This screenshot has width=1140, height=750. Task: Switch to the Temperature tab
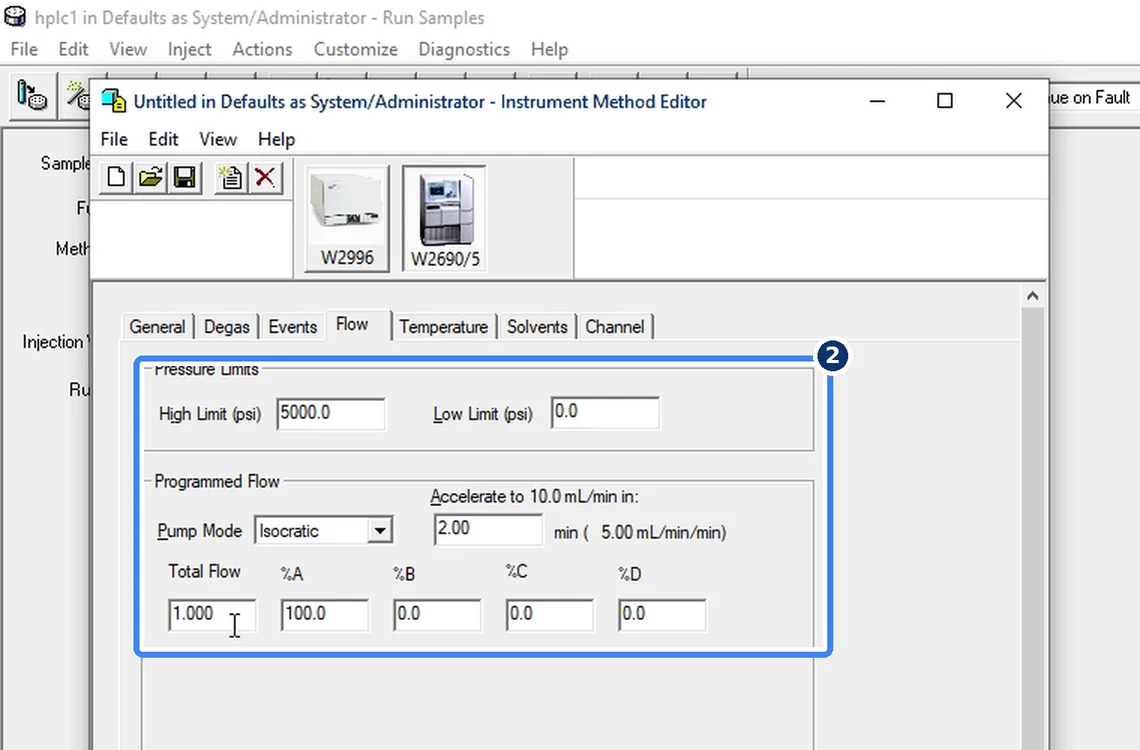(x=443, y=327)
